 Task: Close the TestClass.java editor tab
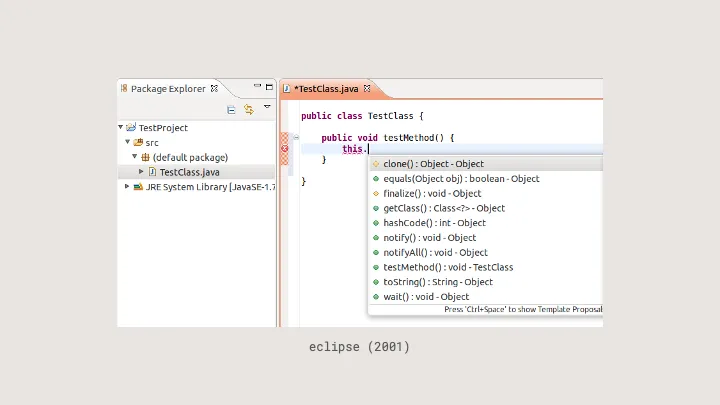(367, 88)
